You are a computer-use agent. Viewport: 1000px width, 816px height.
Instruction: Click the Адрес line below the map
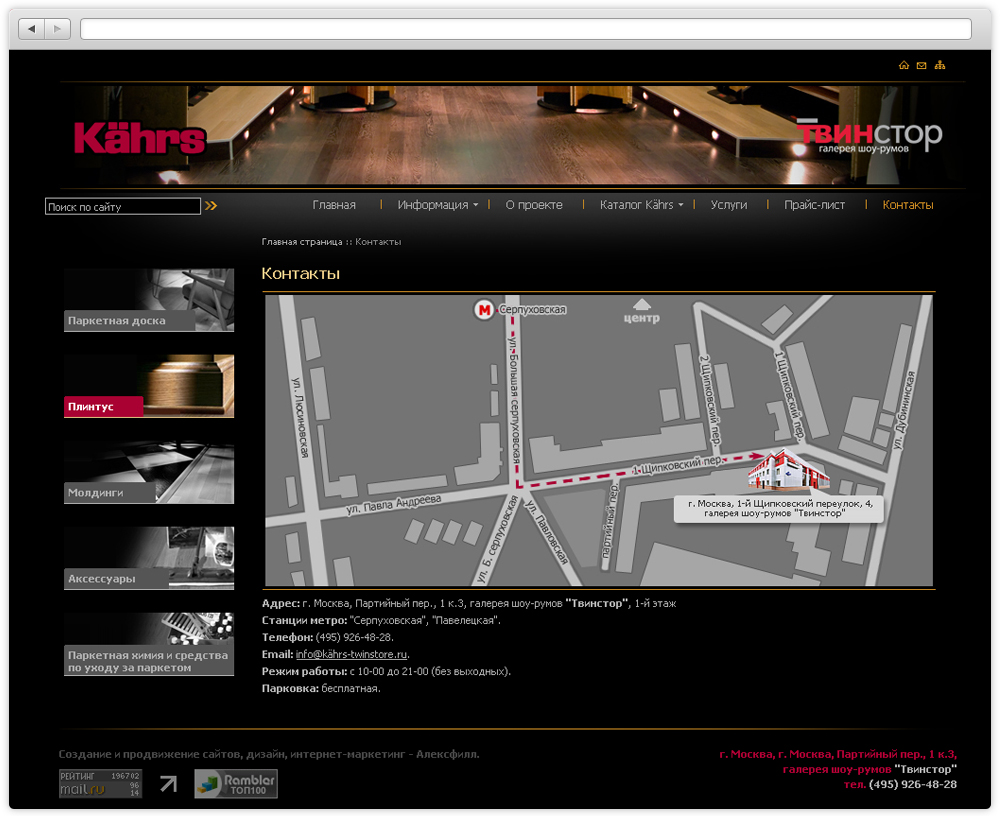(x=469, y=603)
